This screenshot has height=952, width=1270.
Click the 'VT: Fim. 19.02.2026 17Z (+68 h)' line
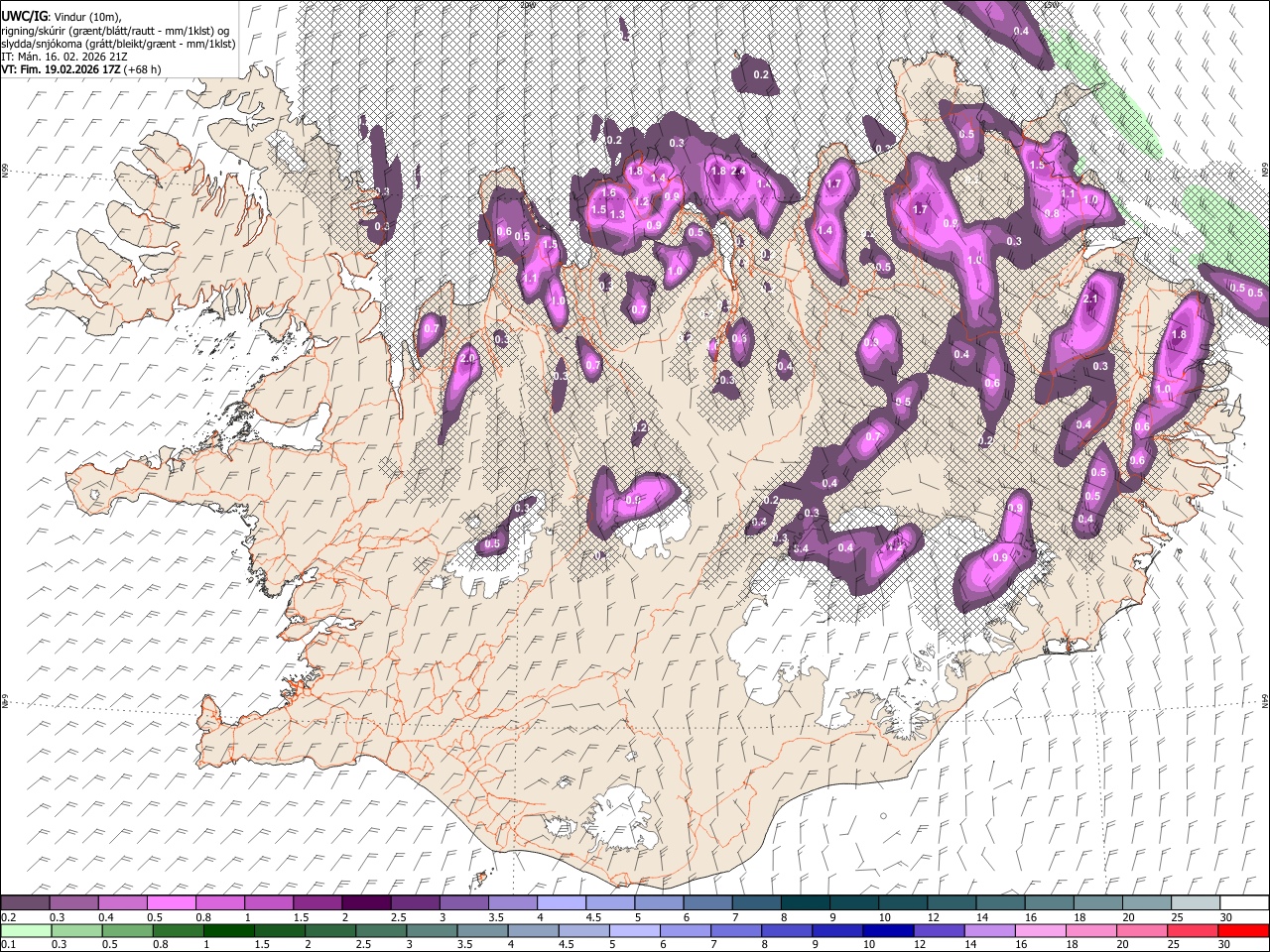point(80,69)
